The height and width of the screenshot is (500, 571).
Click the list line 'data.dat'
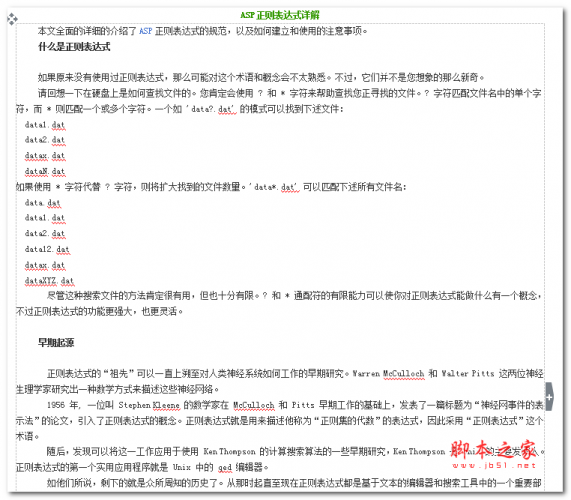tap(43, 203)
